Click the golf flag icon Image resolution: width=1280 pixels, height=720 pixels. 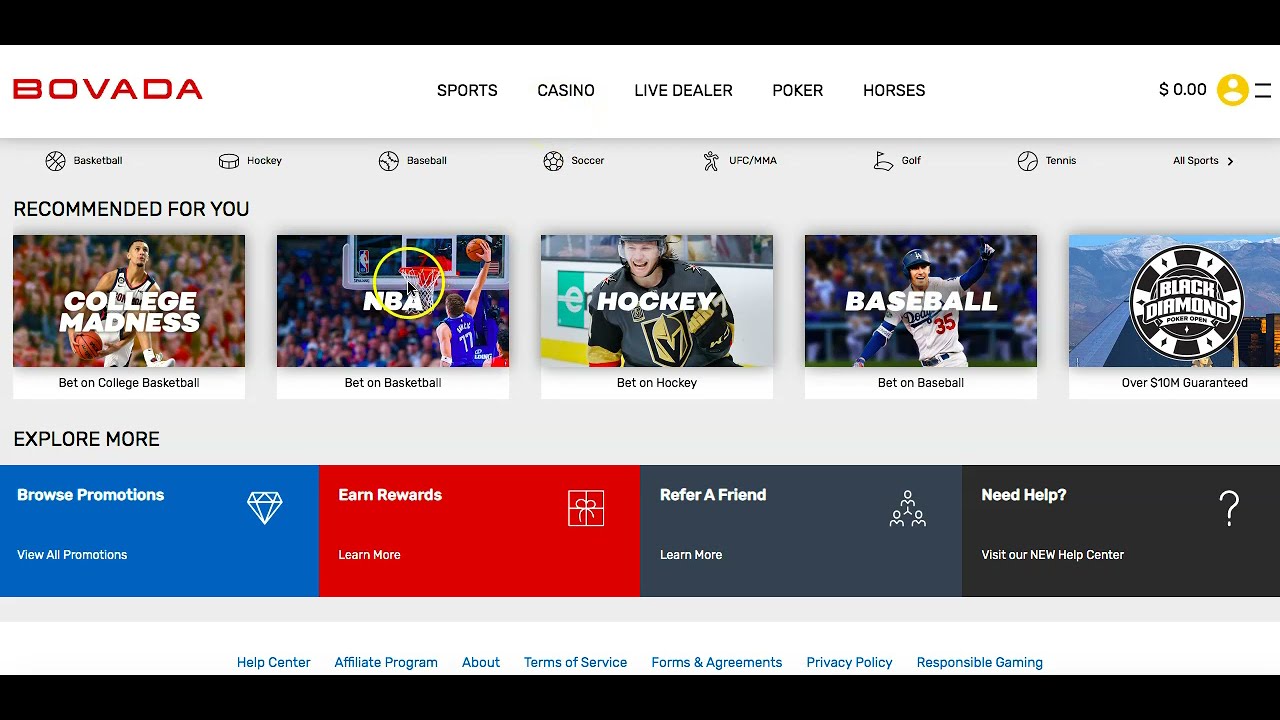[x=883, y=161]
